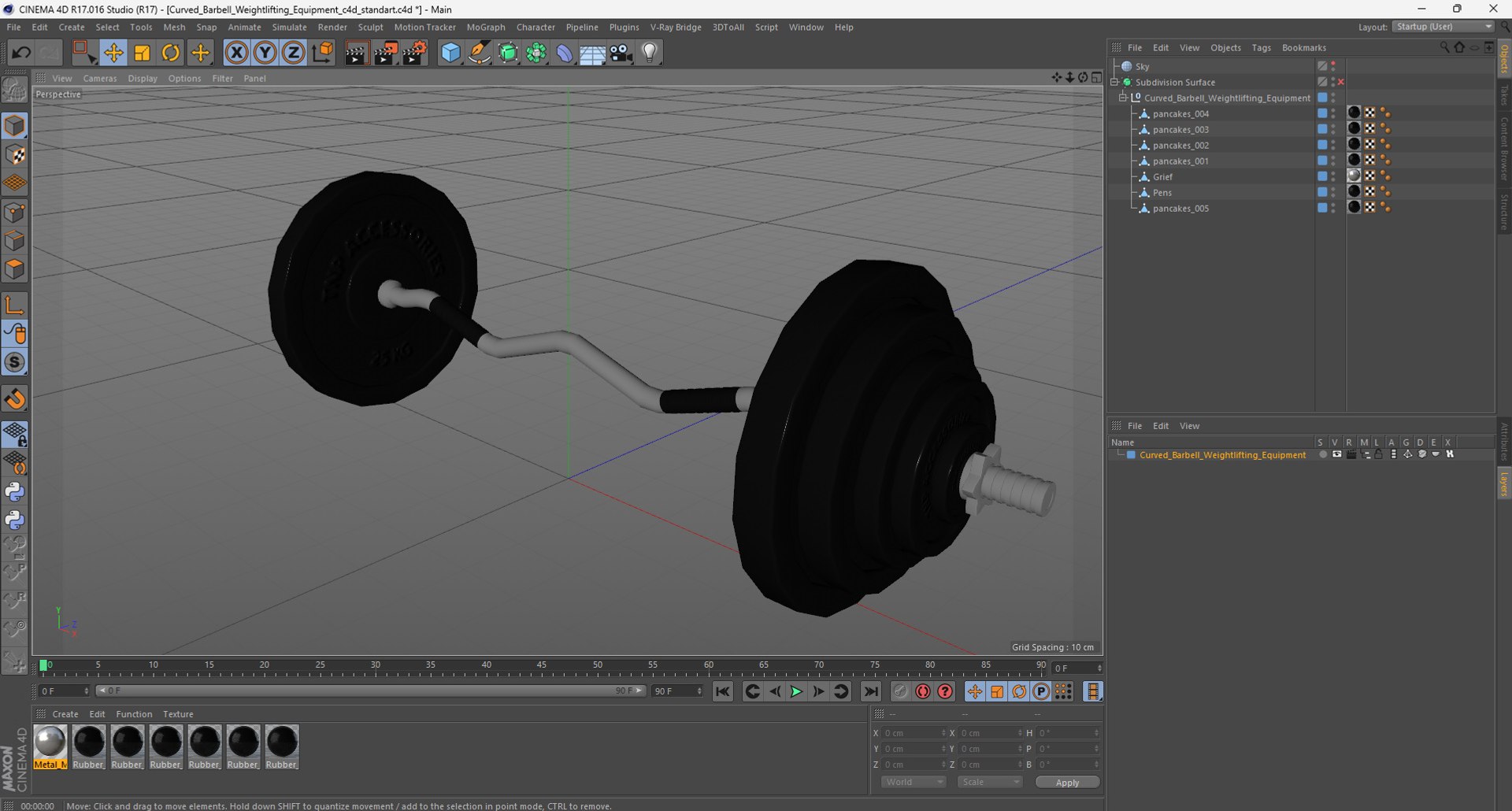The image size is (1512, 811).
Task: Open viewport Cameras menu
Action: click(x=100, y=78)
